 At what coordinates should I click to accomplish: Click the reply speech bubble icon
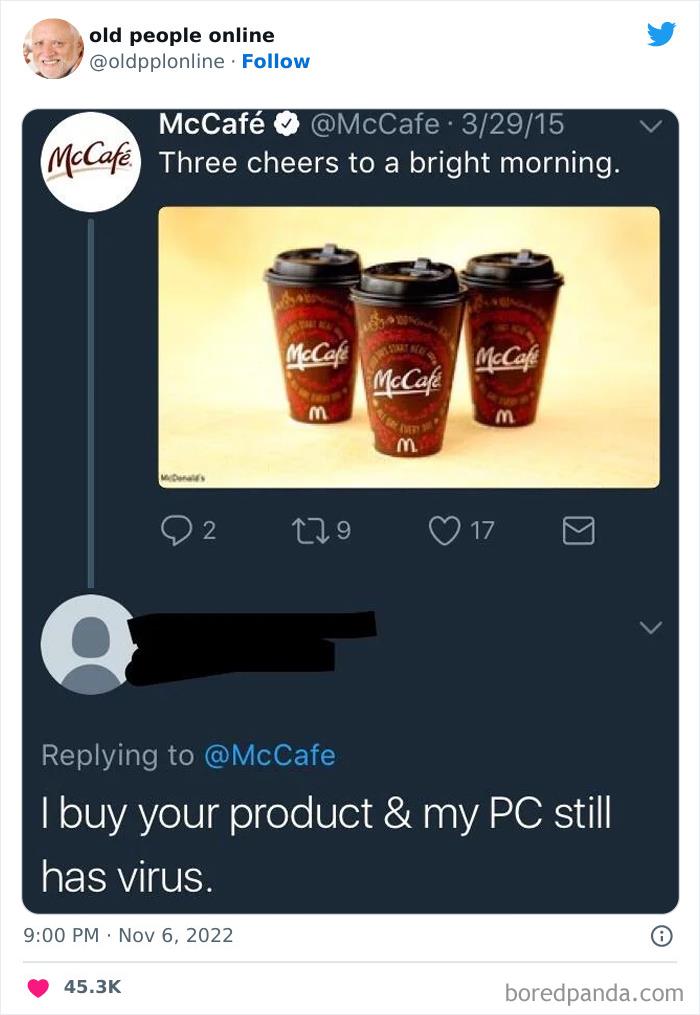[178, 530]
